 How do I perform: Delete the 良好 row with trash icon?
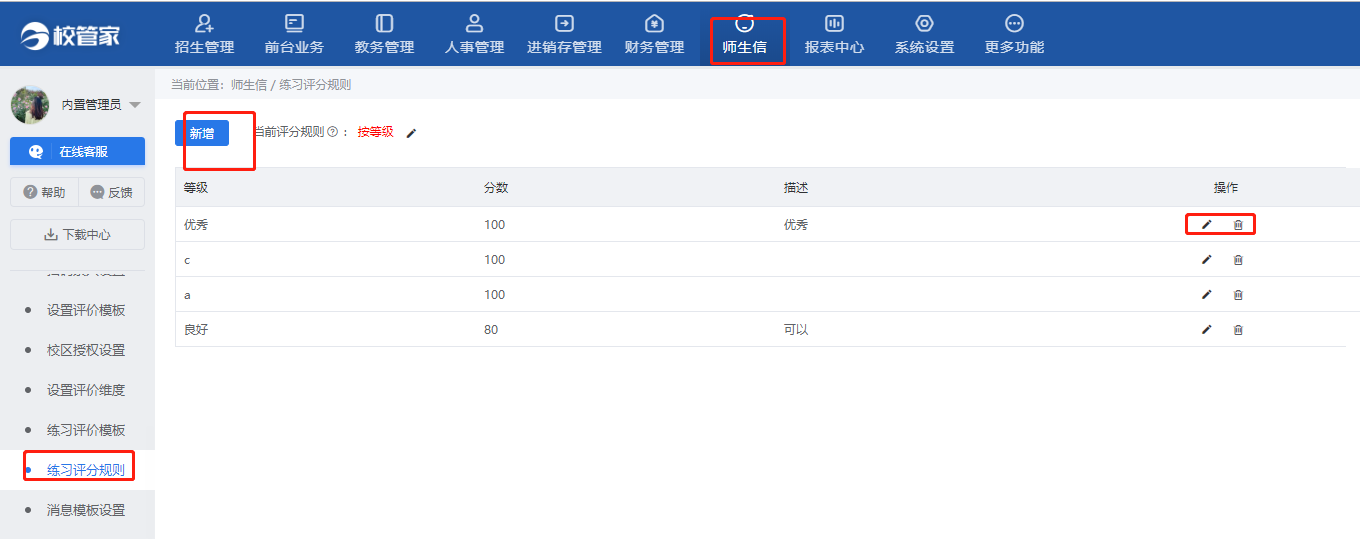tap(1238, 330)
